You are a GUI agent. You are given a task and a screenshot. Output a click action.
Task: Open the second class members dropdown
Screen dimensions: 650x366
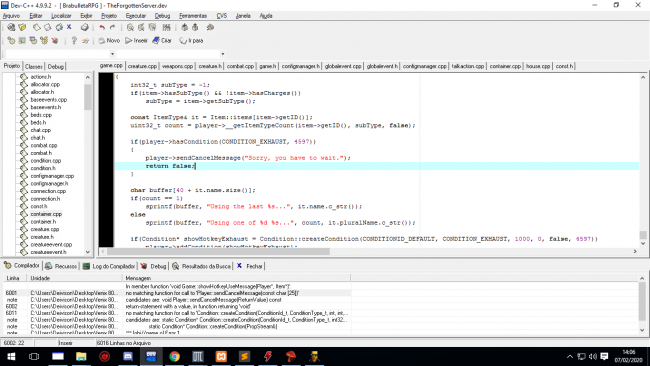point(223,54)
